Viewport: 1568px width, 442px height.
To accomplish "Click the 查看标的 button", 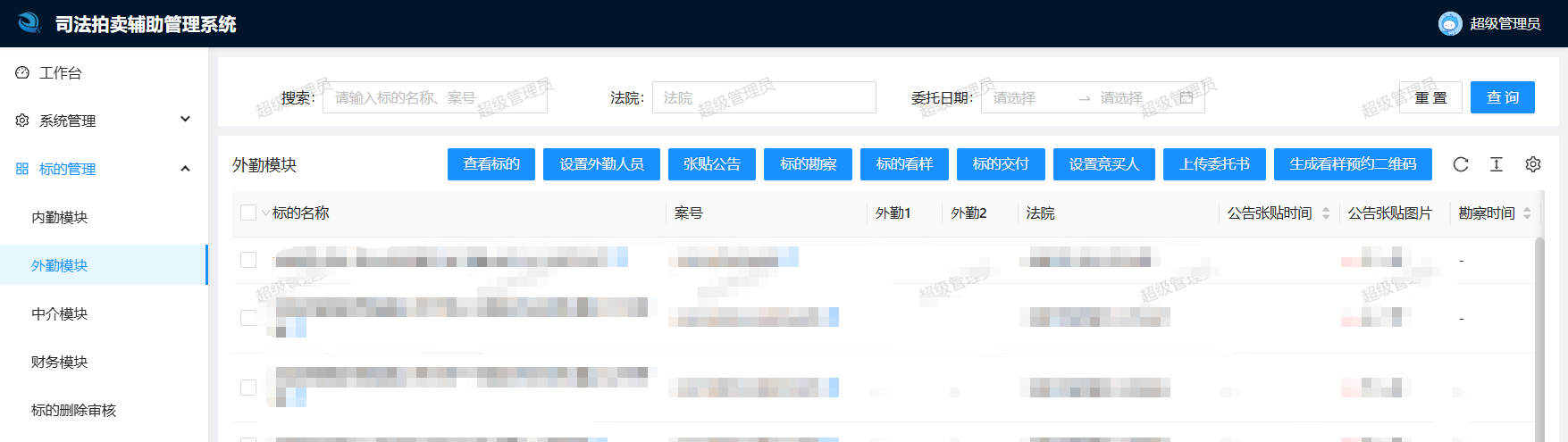I will [491, 164].
